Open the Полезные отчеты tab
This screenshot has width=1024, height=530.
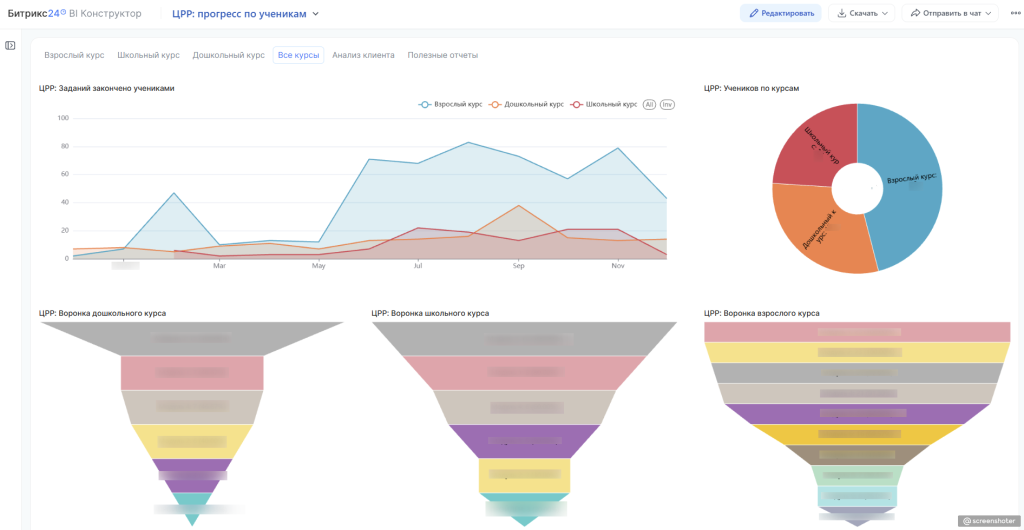[442, 55]
